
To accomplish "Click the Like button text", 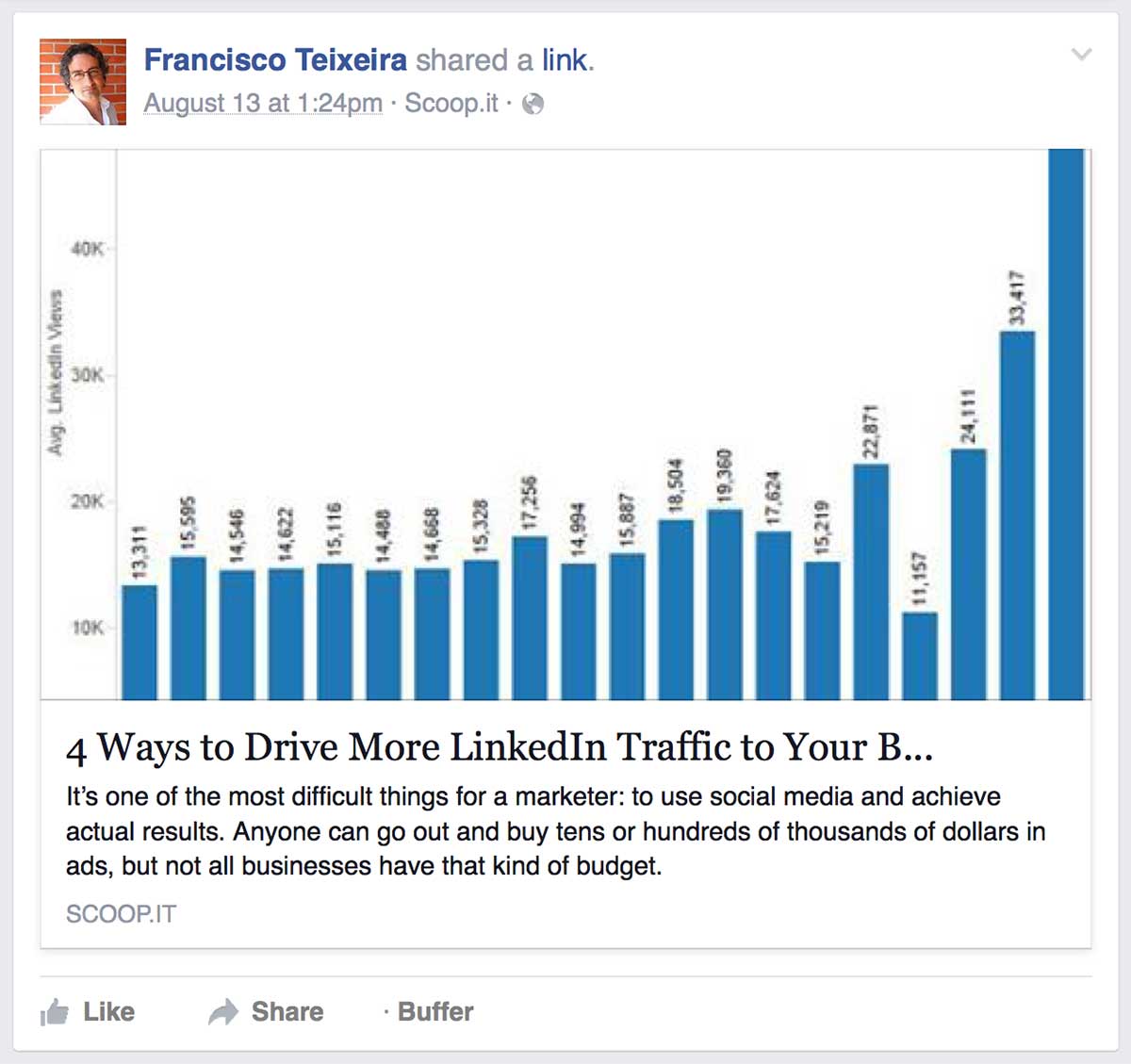I will pos(109,1012).
